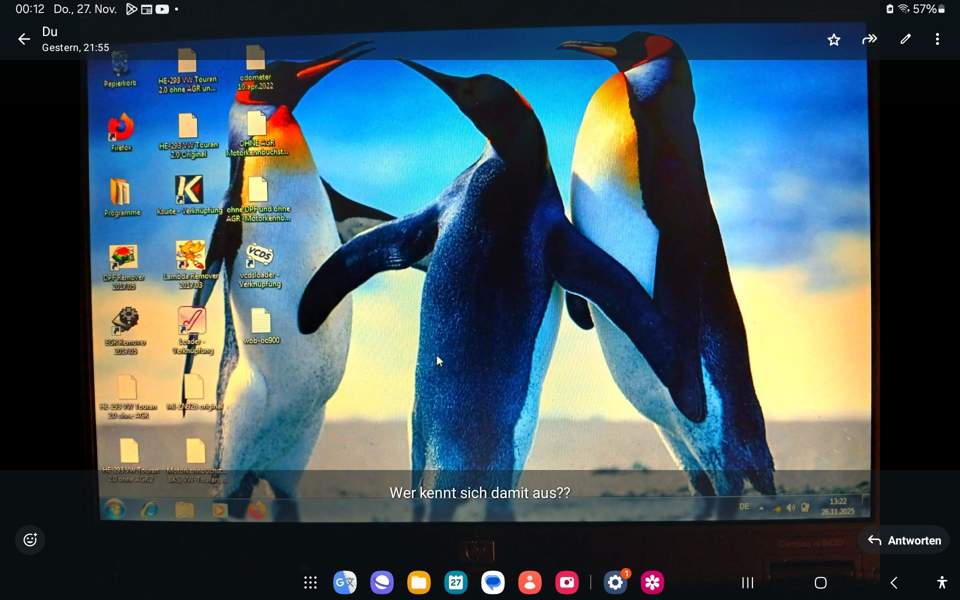This screenshot has width=960, height=600.
Task: Open the Calendar app showing 27
Action: point(456,583)
